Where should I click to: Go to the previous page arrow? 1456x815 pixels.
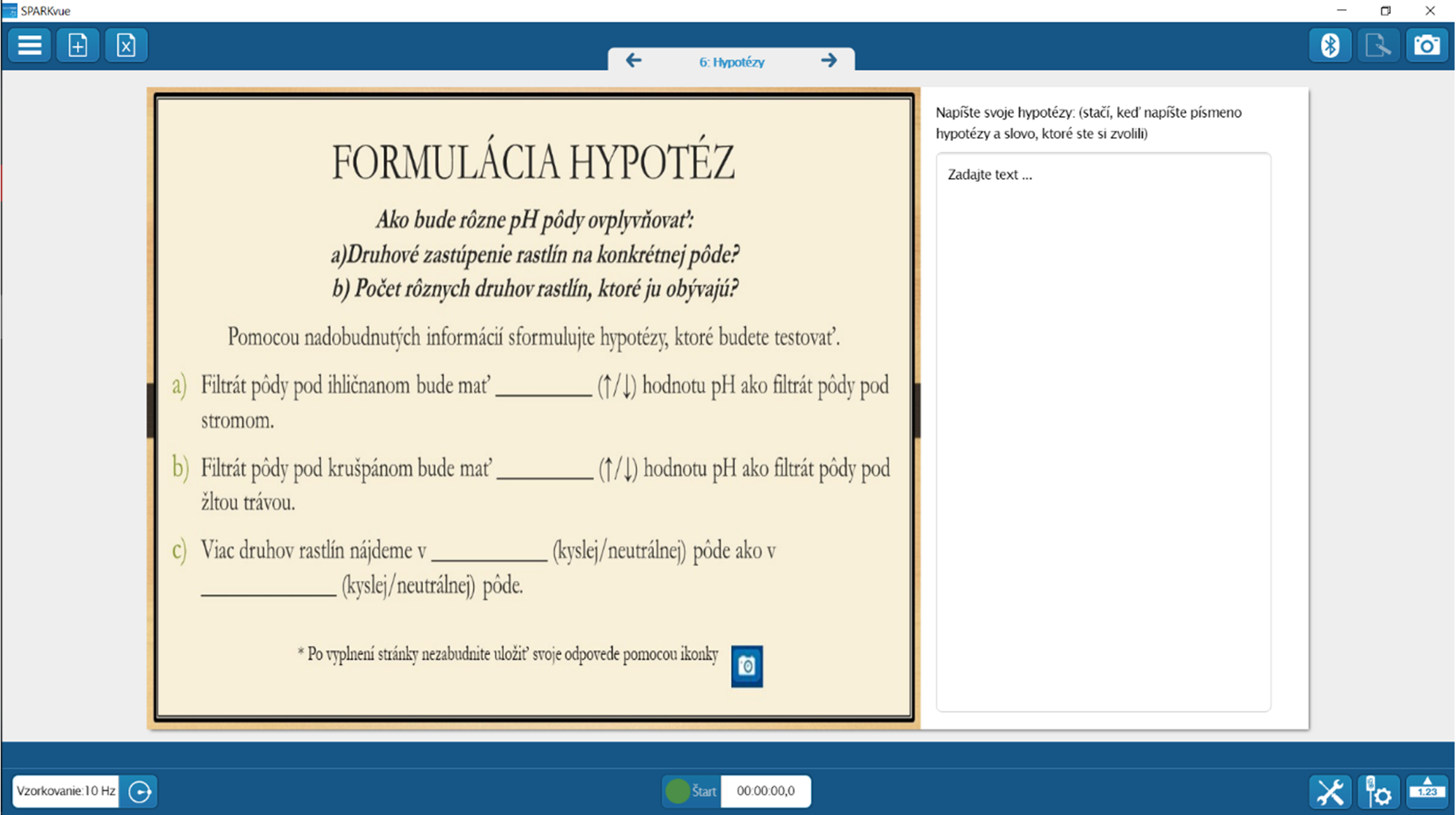coord(634,61)
